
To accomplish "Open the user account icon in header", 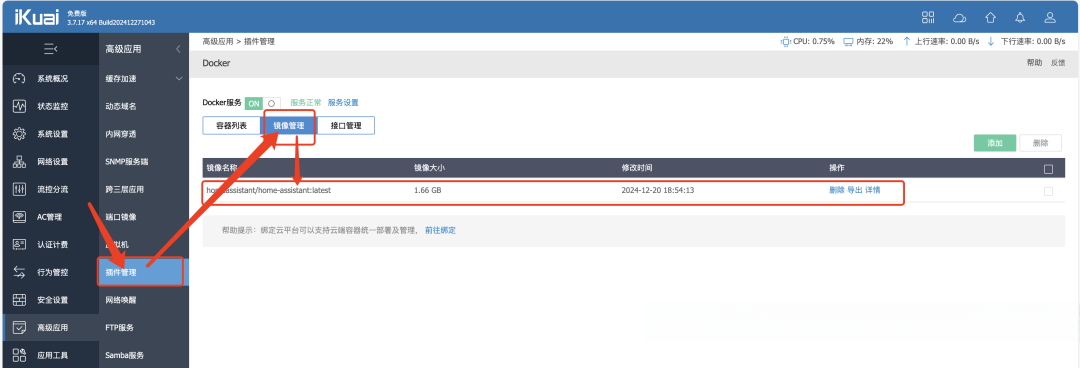I will 1050,17.
